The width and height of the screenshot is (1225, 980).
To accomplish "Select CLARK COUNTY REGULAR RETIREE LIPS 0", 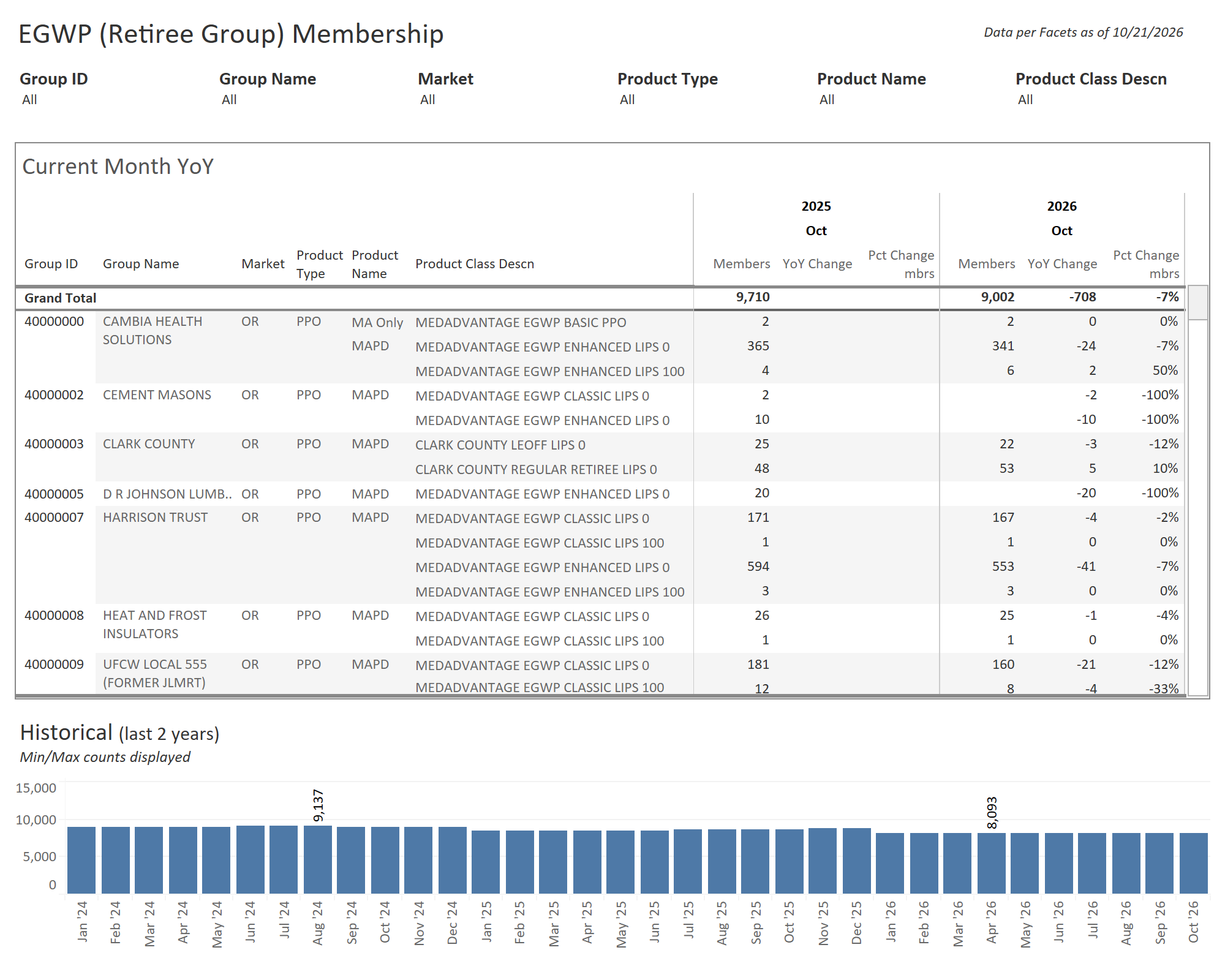I will pyautogui.click(x=536, y=470).
